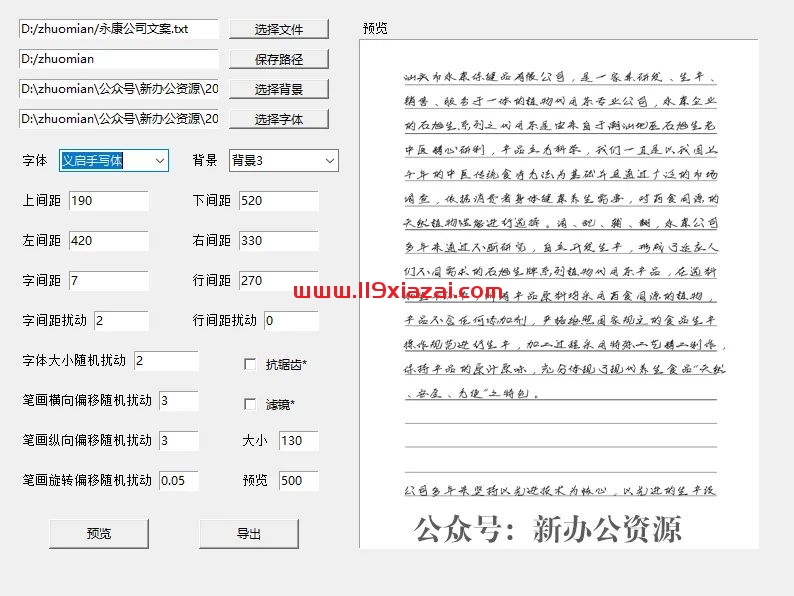Edit the 左间距 value 420

coord(109,241)
